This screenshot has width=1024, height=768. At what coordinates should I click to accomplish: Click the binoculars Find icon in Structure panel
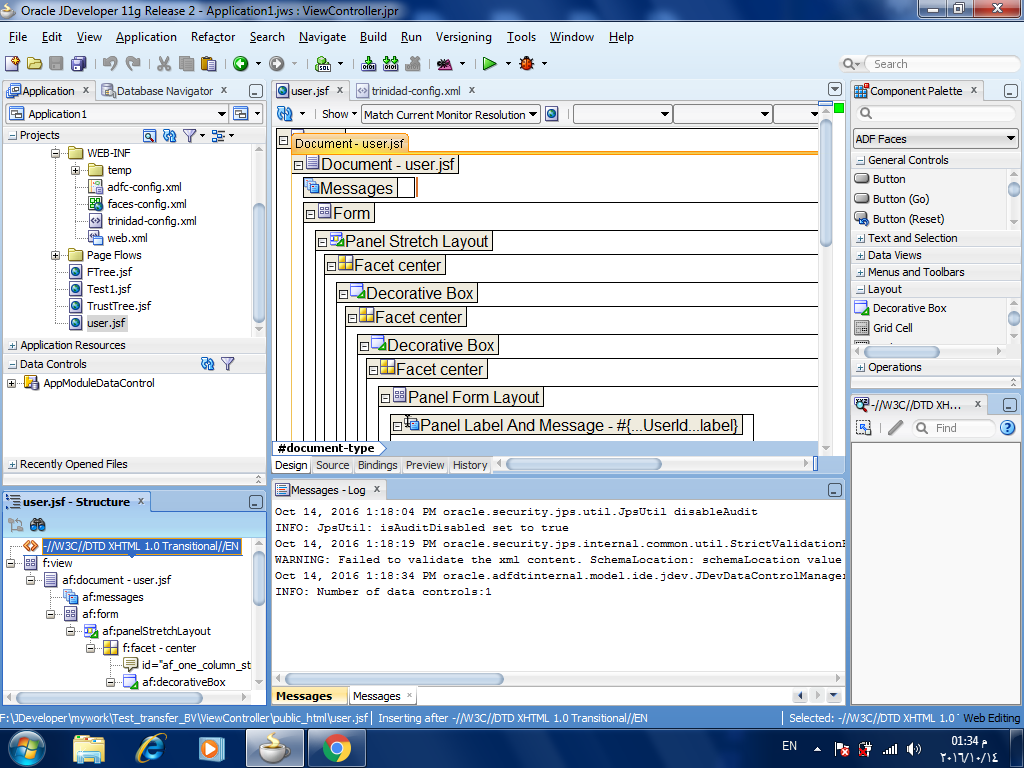tap(38, 524)
